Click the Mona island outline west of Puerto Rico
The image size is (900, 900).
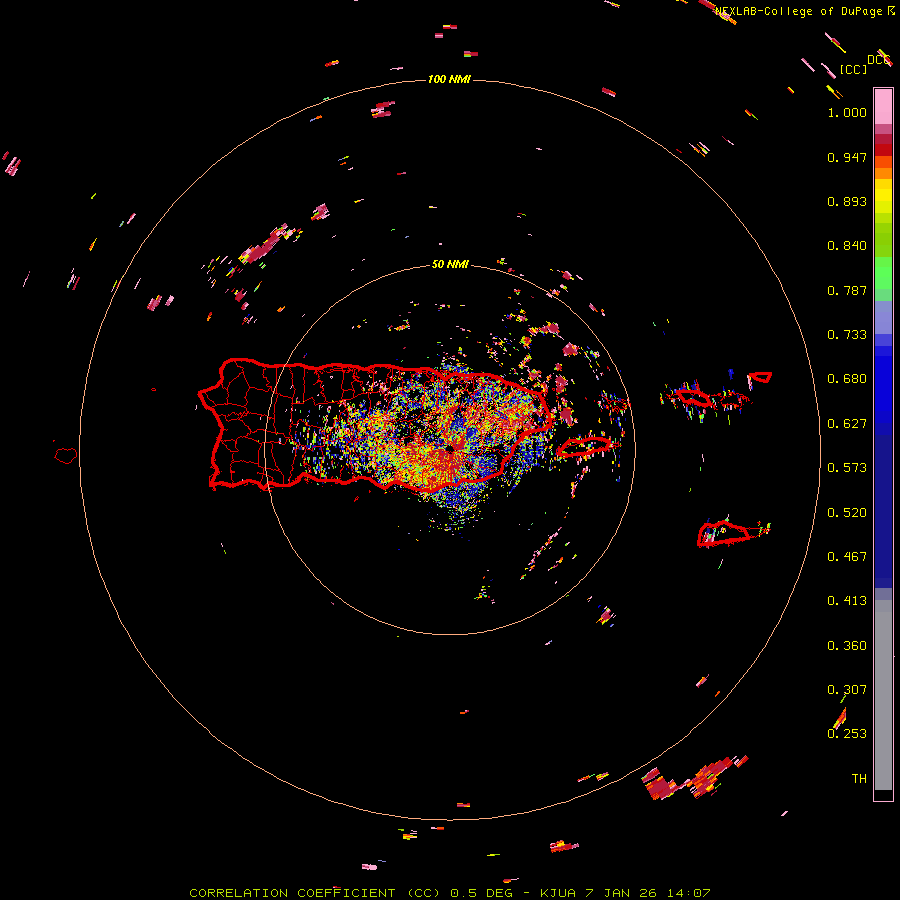coord(66,455)
